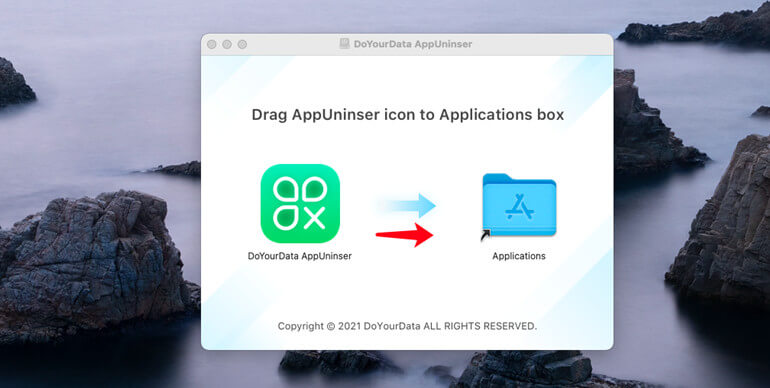Click the 'Drag AppUninser icon to Applications box' heading
This screenshot has width=770, height=388.
(x=408, y=114)
